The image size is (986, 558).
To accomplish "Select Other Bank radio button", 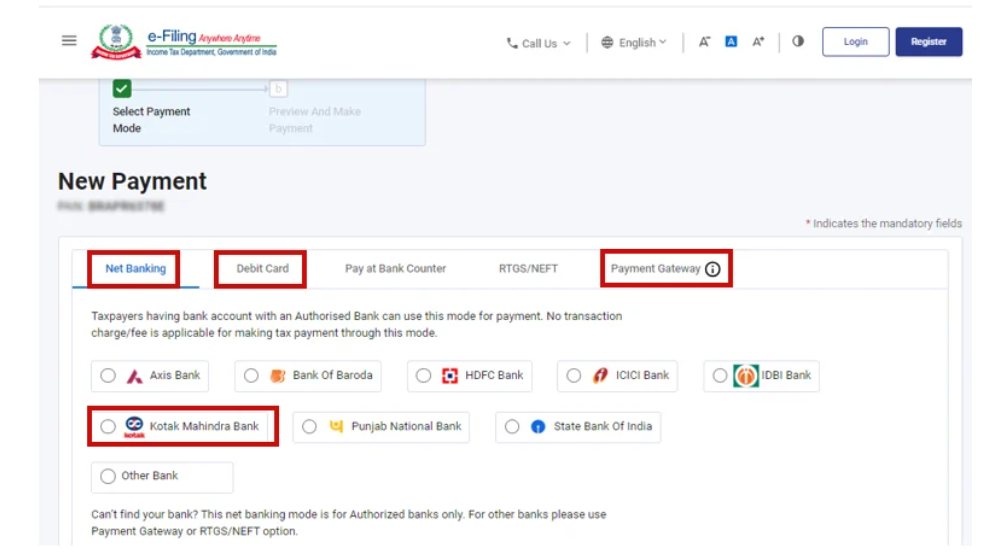I will tap(108, 476).
